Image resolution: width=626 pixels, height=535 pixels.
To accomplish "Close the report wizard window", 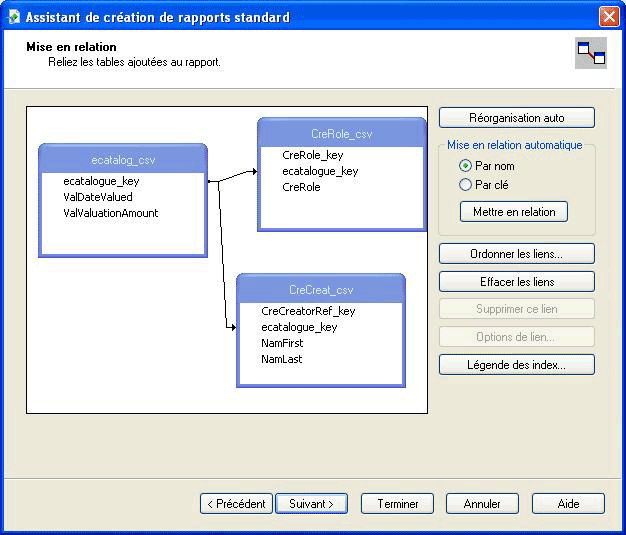I will click(x=608, y=17).
